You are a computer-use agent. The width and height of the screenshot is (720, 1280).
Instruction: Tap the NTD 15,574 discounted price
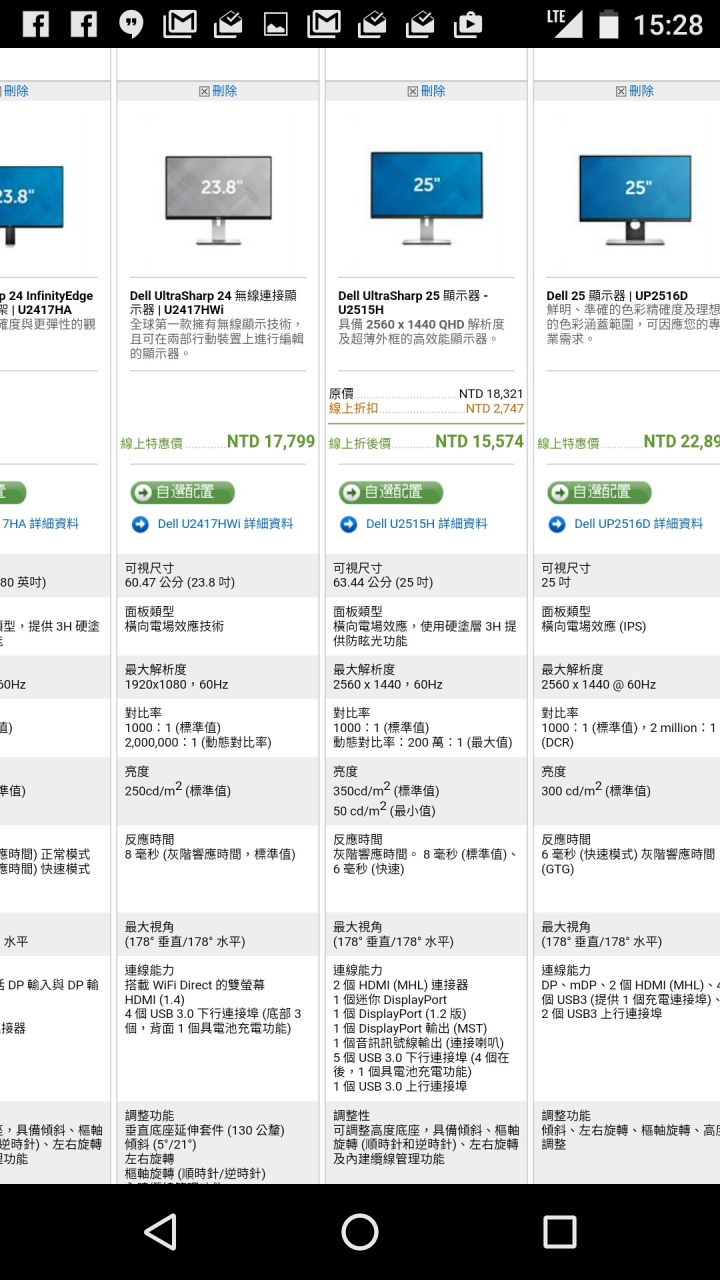[x=479, y=442]
